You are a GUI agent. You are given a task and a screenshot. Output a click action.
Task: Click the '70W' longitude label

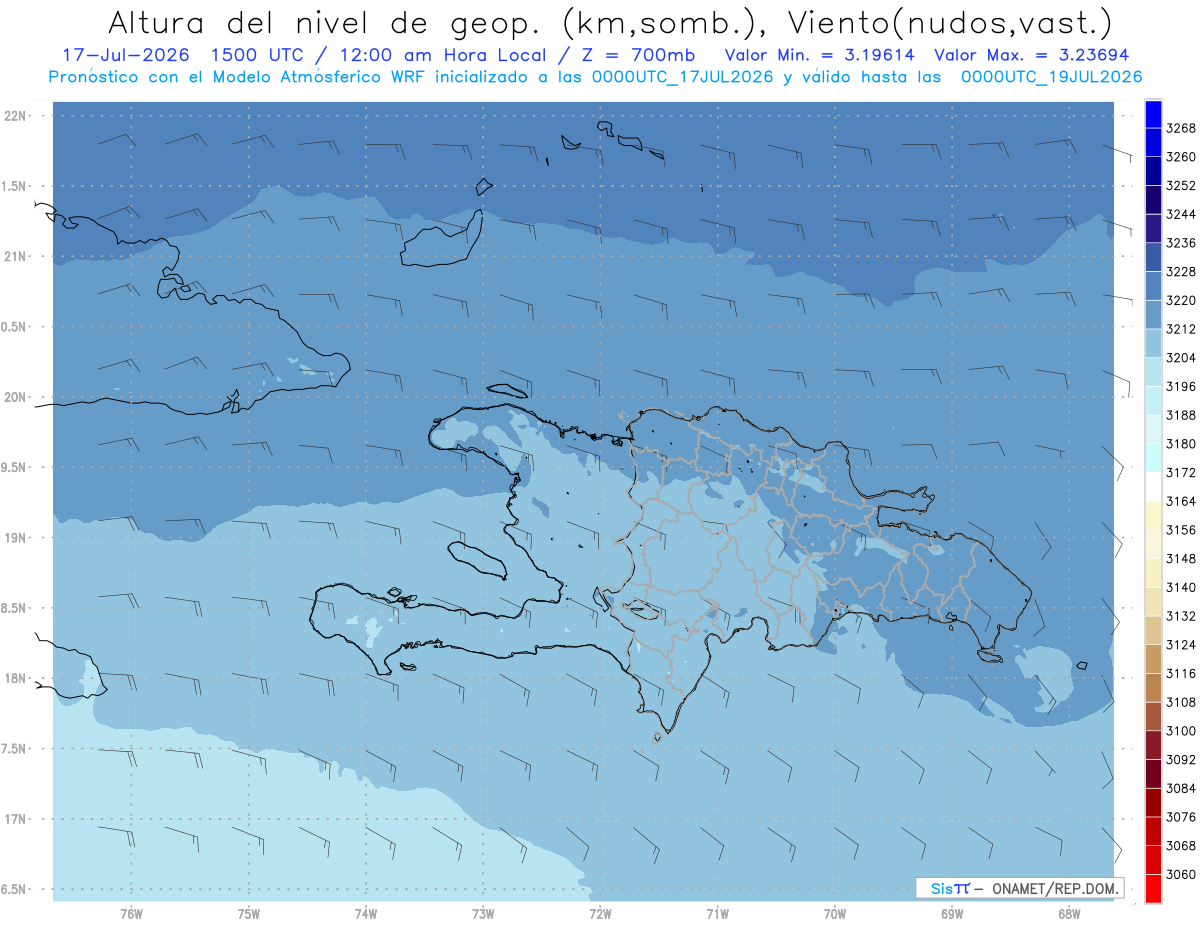pyautogui.click(x=835, y=914)
